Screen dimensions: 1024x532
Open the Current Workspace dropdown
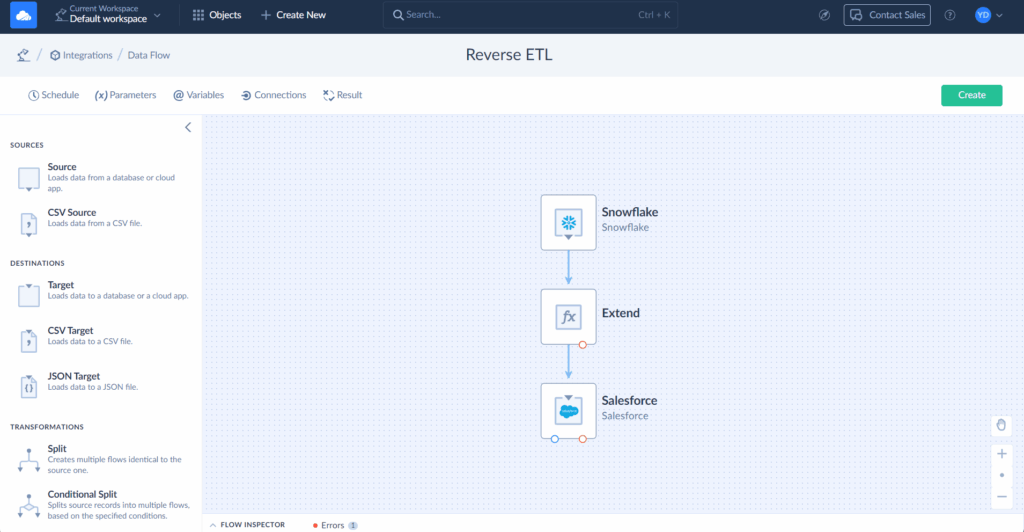[x=108, y=14]
